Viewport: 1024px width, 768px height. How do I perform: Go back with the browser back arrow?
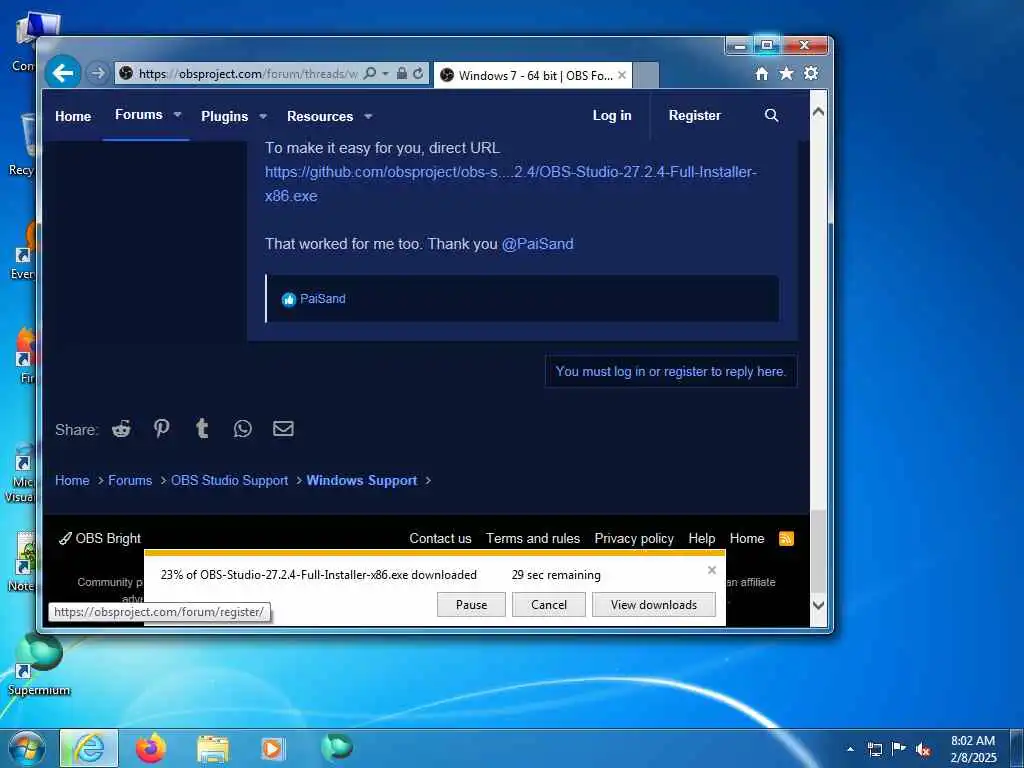coord(63,72)
